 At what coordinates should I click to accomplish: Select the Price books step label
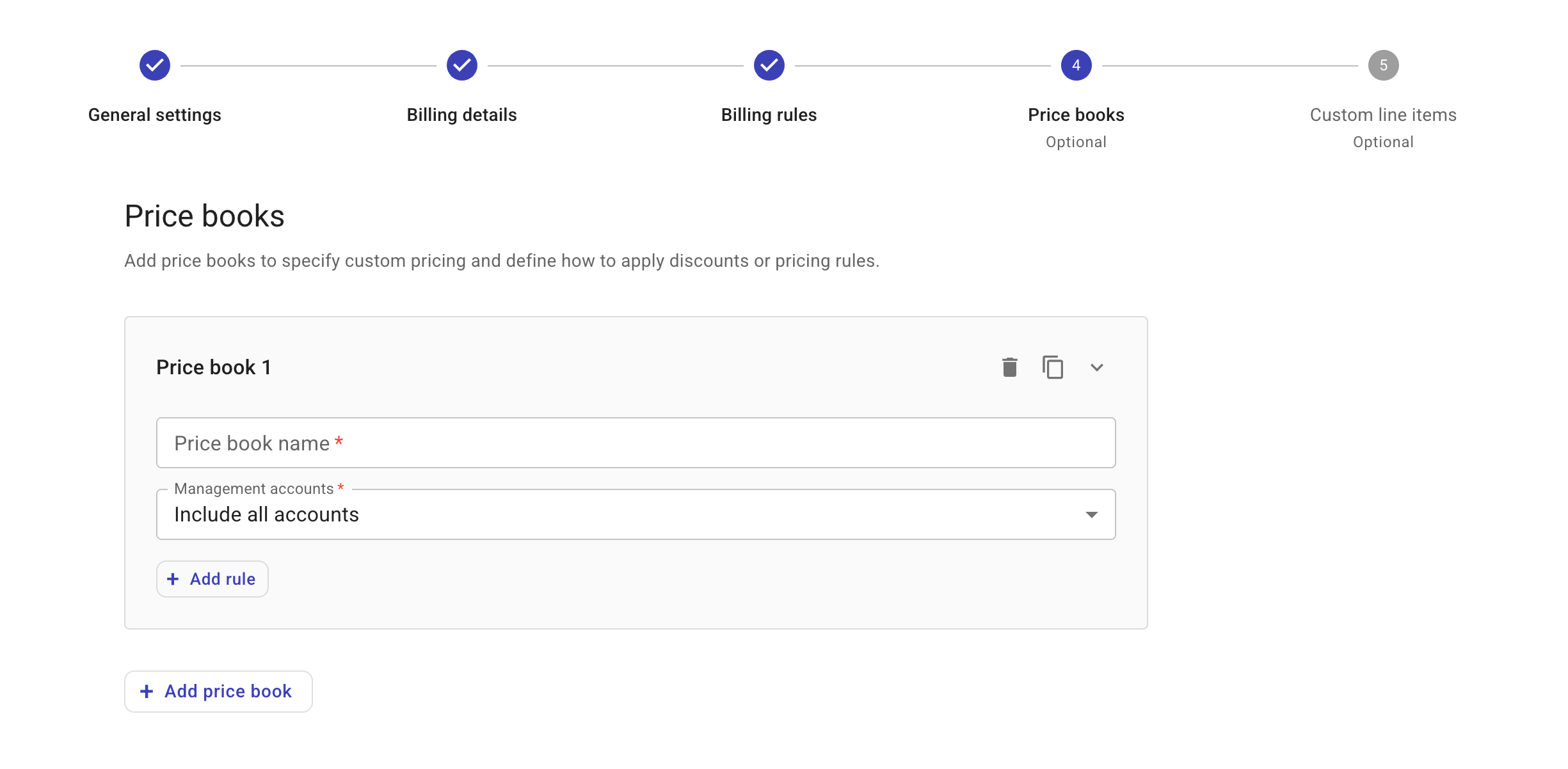click(x=1076, y=115)
